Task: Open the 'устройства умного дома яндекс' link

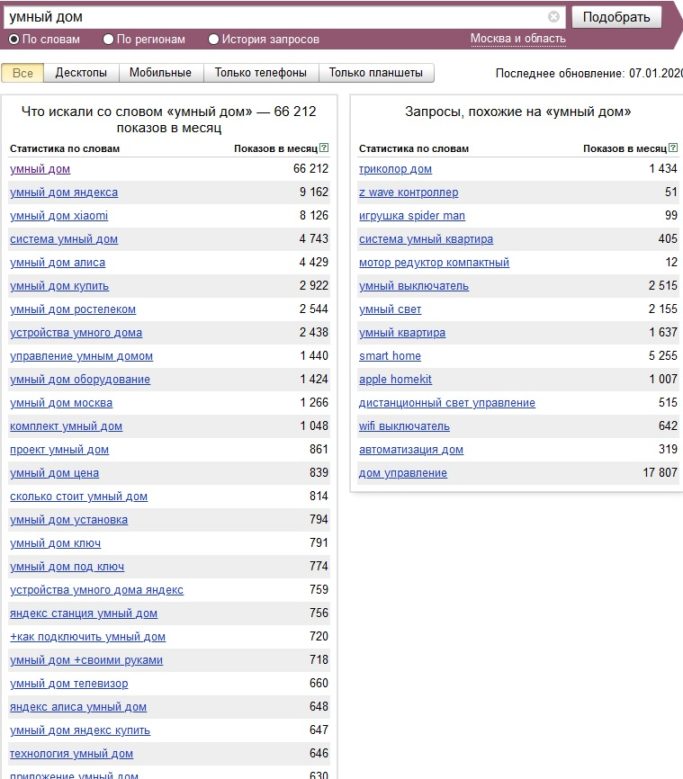Action: coord(96,590)
